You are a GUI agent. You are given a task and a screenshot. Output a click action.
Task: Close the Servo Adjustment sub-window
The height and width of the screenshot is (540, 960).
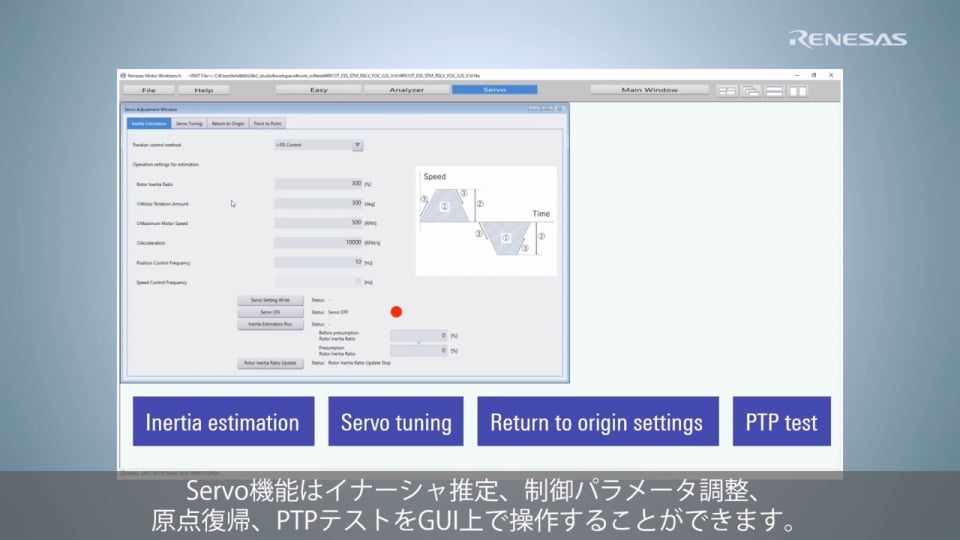click(x=560, y=109)
